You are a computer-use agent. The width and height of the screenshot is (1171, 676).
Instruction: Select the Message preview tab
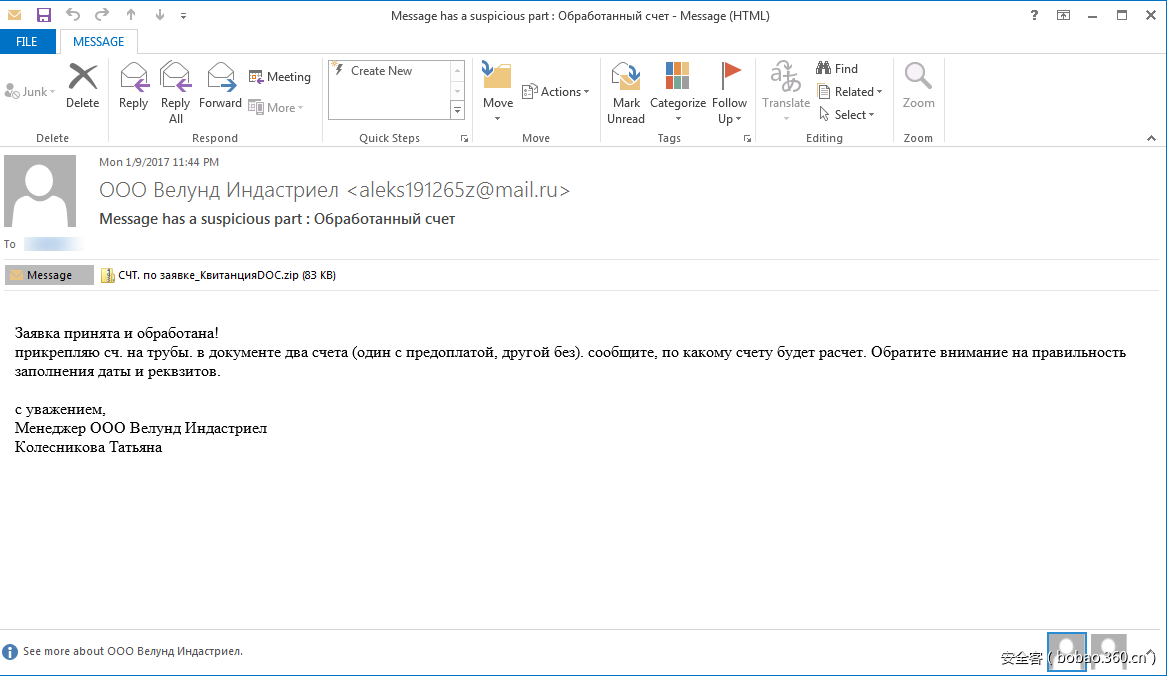pyautogui.click(x=48, y=274)
